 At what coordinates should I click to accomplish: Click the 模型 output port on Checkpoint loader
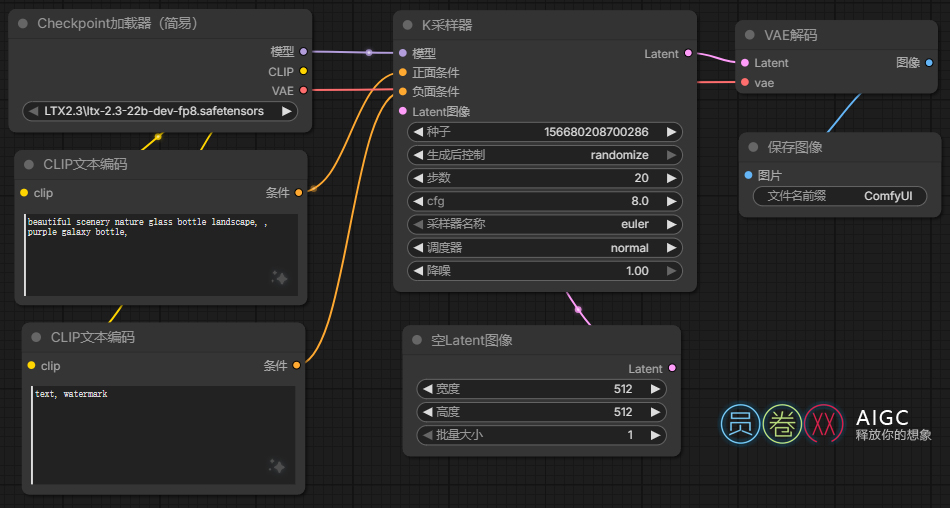click(x=304, y=52)
